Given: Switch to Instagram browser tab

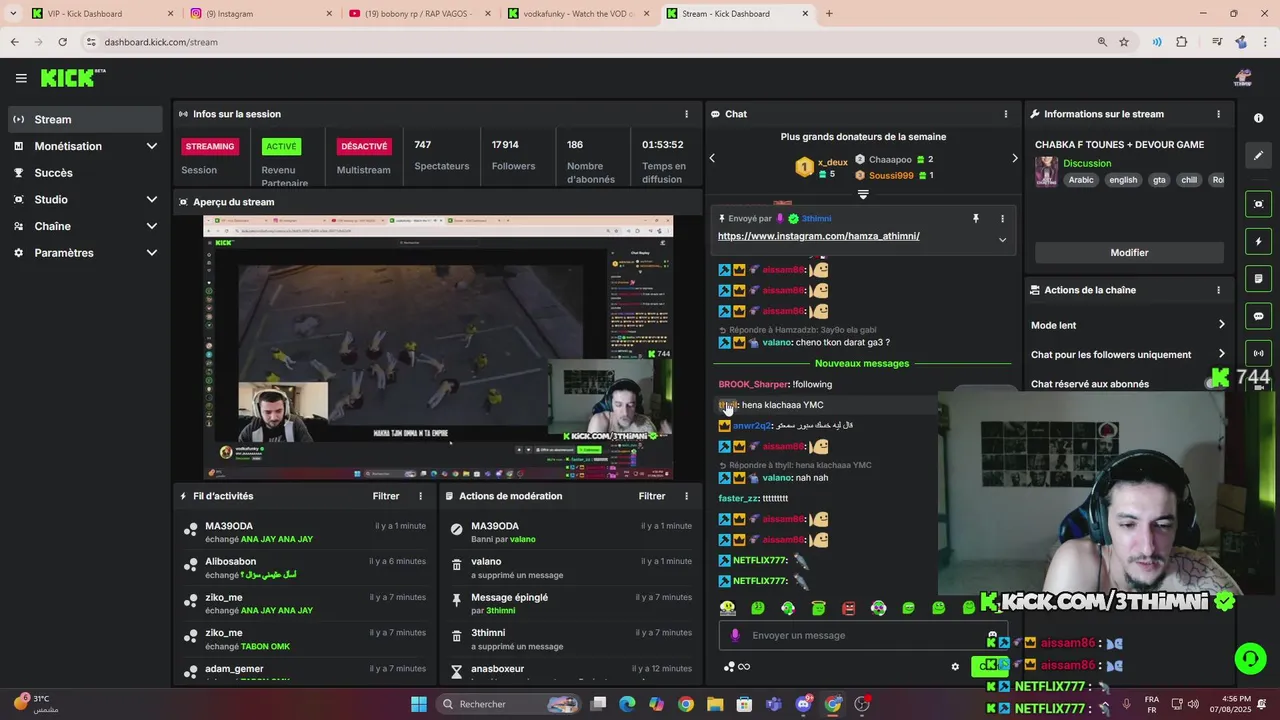Looking at the screenshot, I should pyautogui.click(x=262, y=14).
